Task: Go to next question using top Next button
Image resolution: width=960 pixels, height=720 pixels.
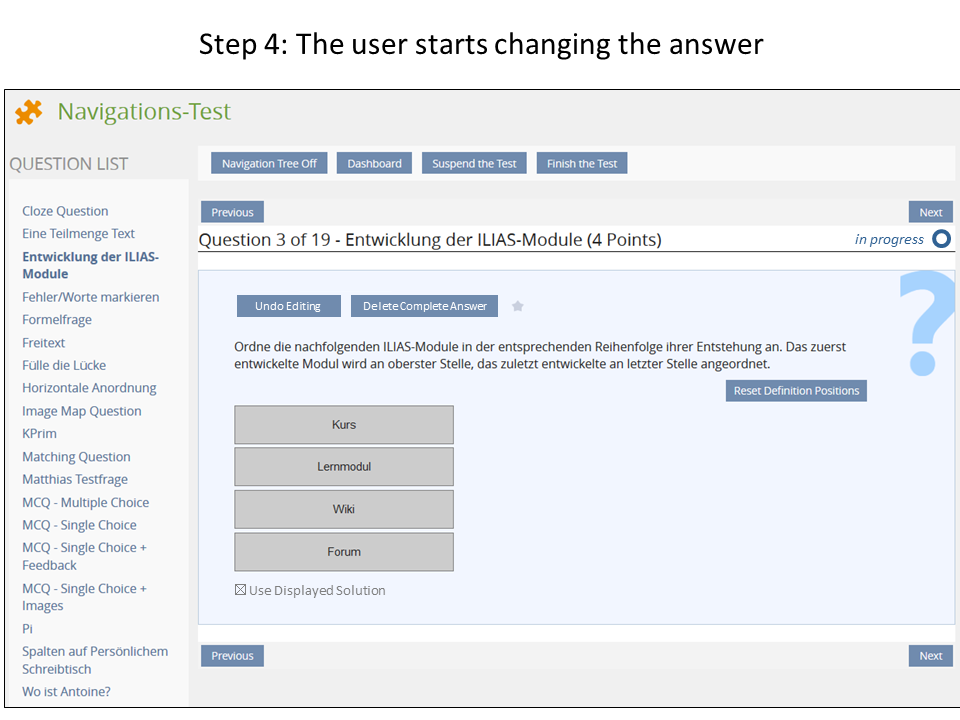Action: pos(930,212)
